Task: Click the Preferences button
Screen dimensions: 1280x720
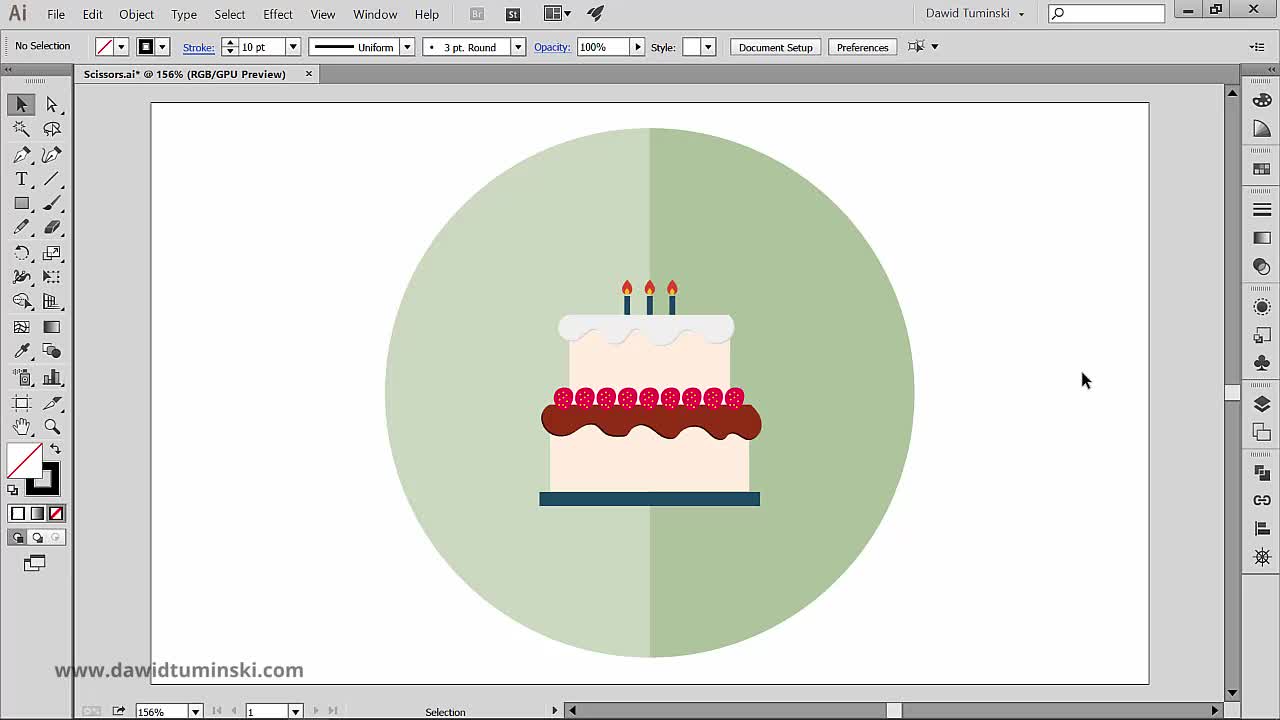Action: (x=862, y=47)
